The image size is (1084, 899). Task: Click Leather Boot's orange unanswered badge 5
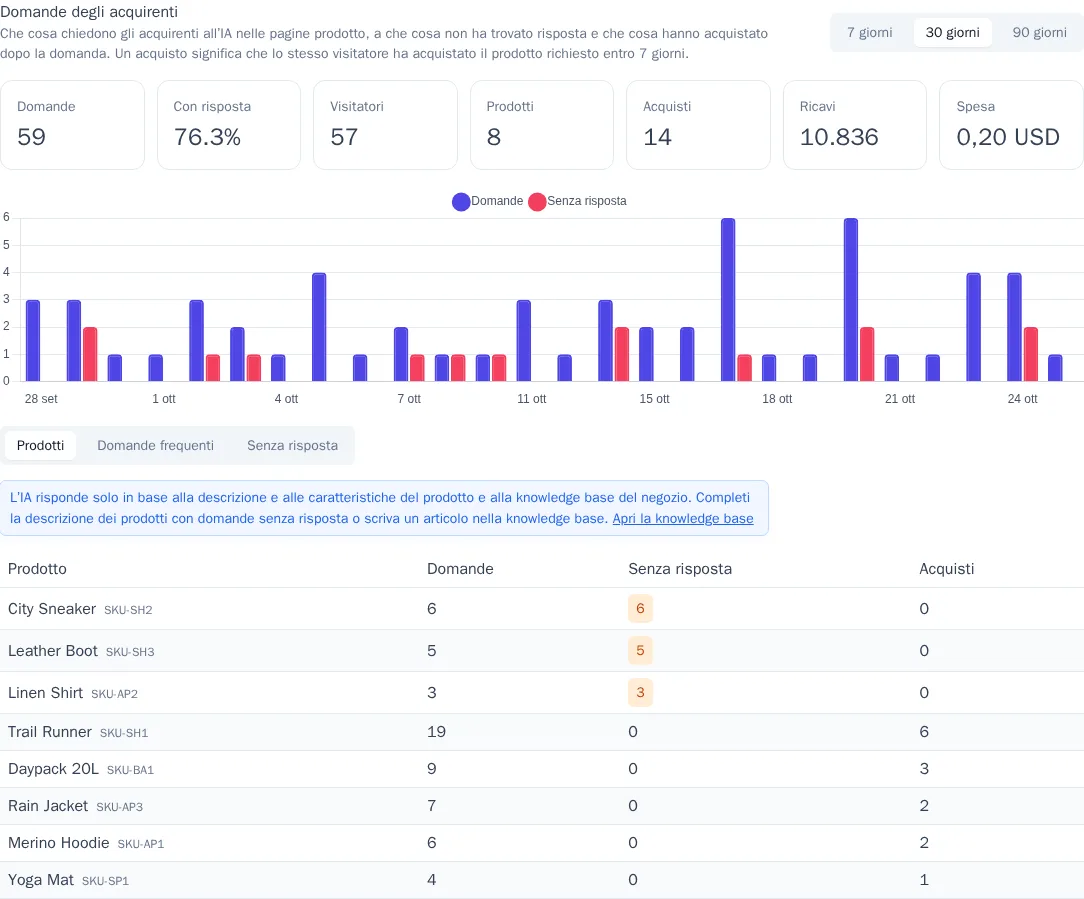pos(640,651)
